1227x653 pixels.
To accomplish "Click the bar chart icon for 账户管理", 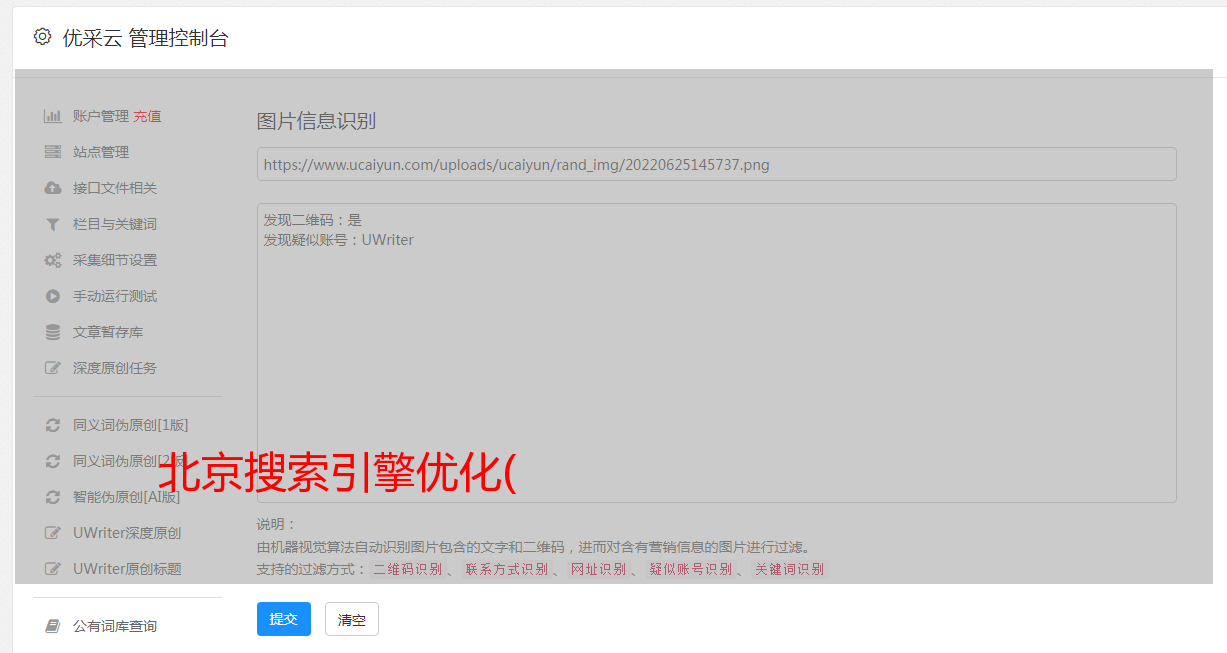I will click(53, 116).
